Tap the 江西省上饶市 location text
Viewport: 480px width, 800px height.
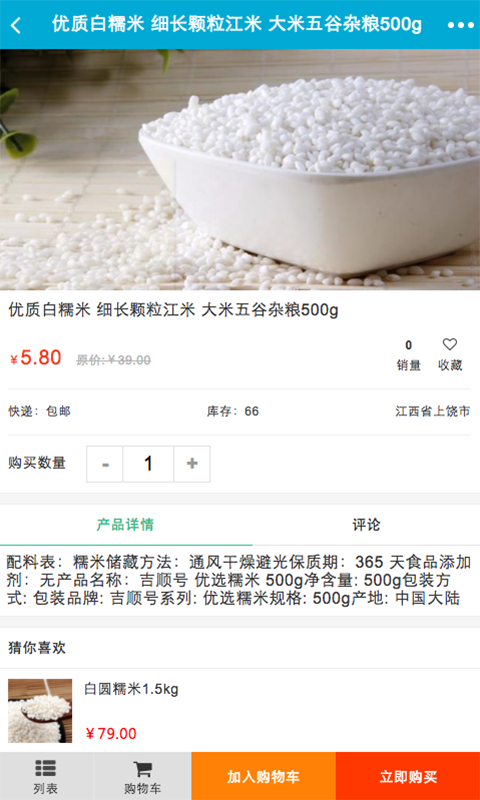point(433,411)
